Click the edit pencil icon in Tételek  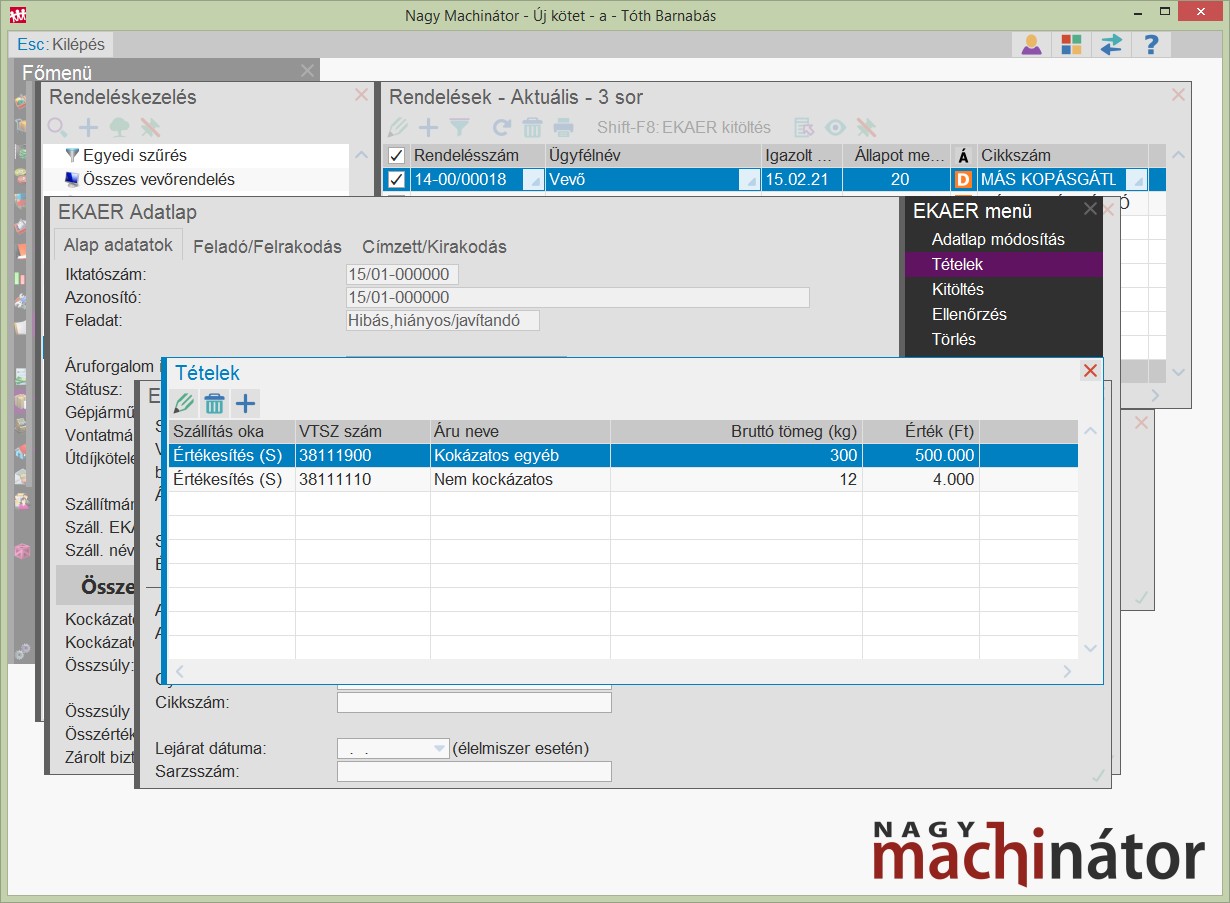coord(184,404)
